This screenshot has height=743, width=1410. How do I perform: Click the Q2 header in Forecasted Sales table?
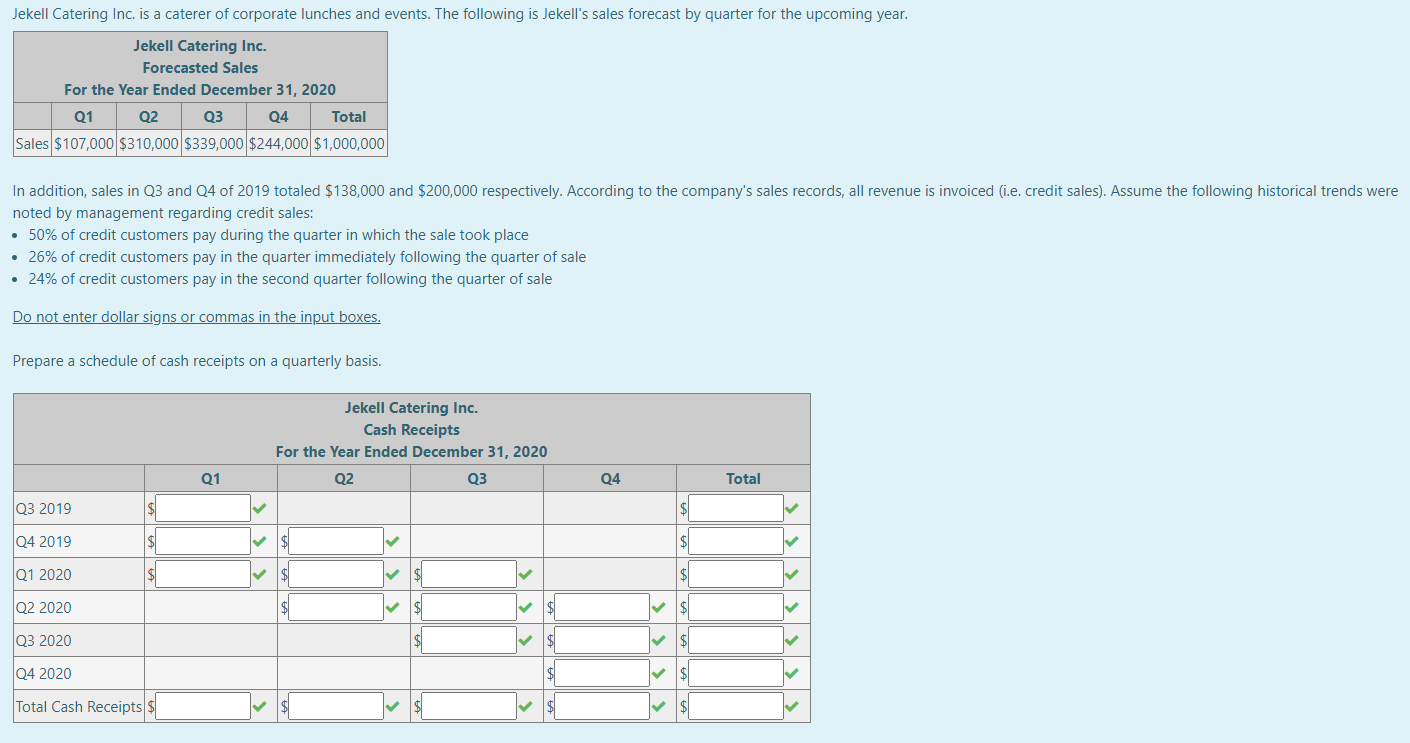click(x=148, y=117)
